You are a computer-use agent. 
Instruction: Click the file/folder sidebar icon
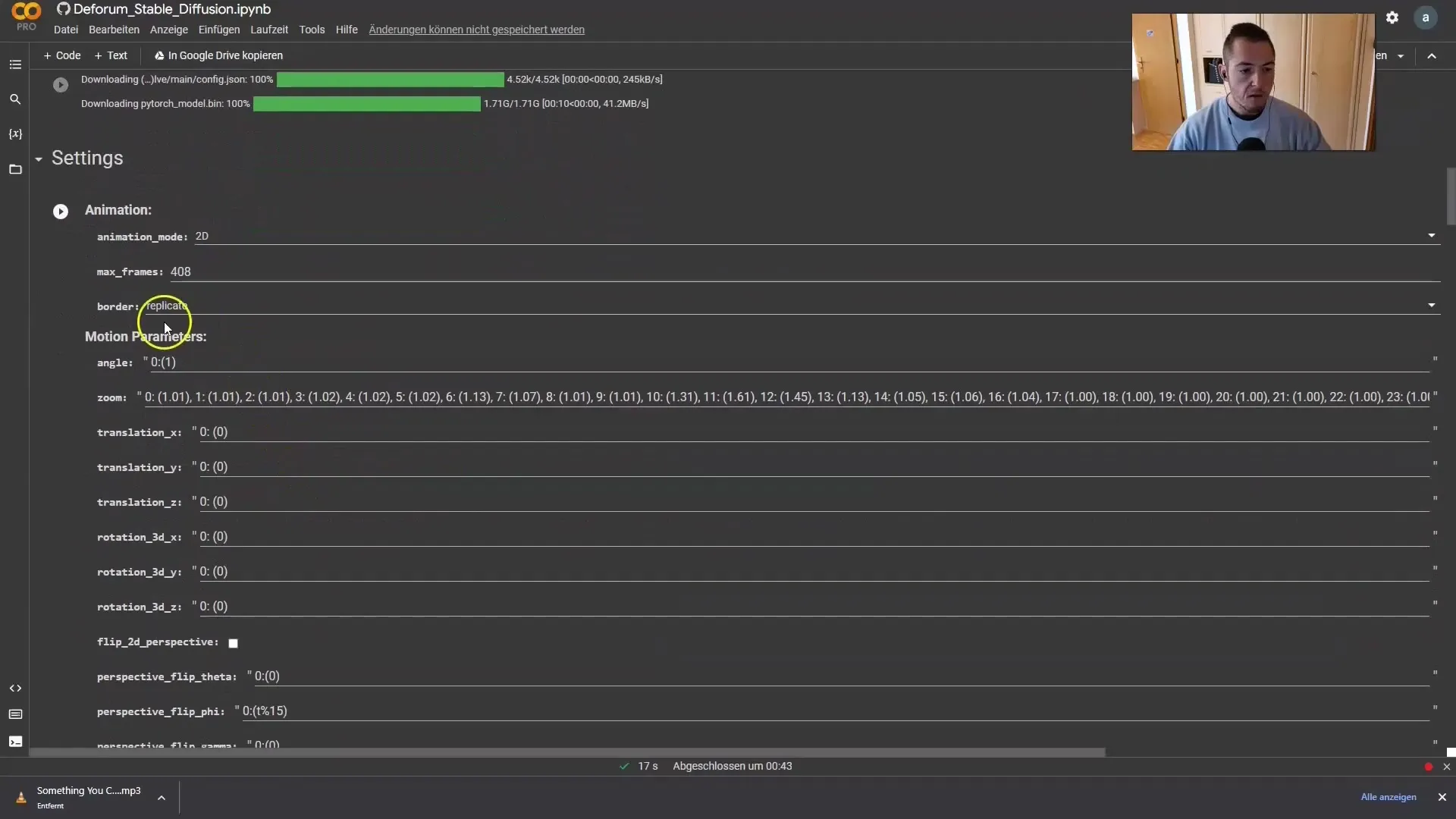(x=15, y=169)
